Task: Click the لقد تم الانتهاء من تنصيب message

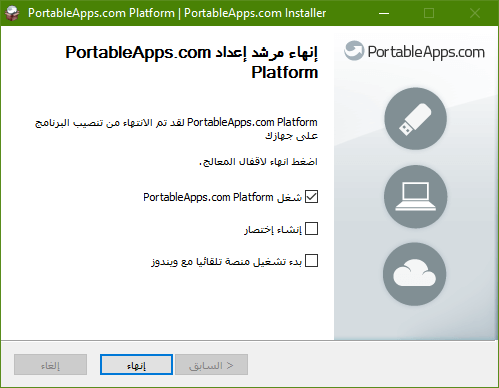Action: [x=176, y=129]
